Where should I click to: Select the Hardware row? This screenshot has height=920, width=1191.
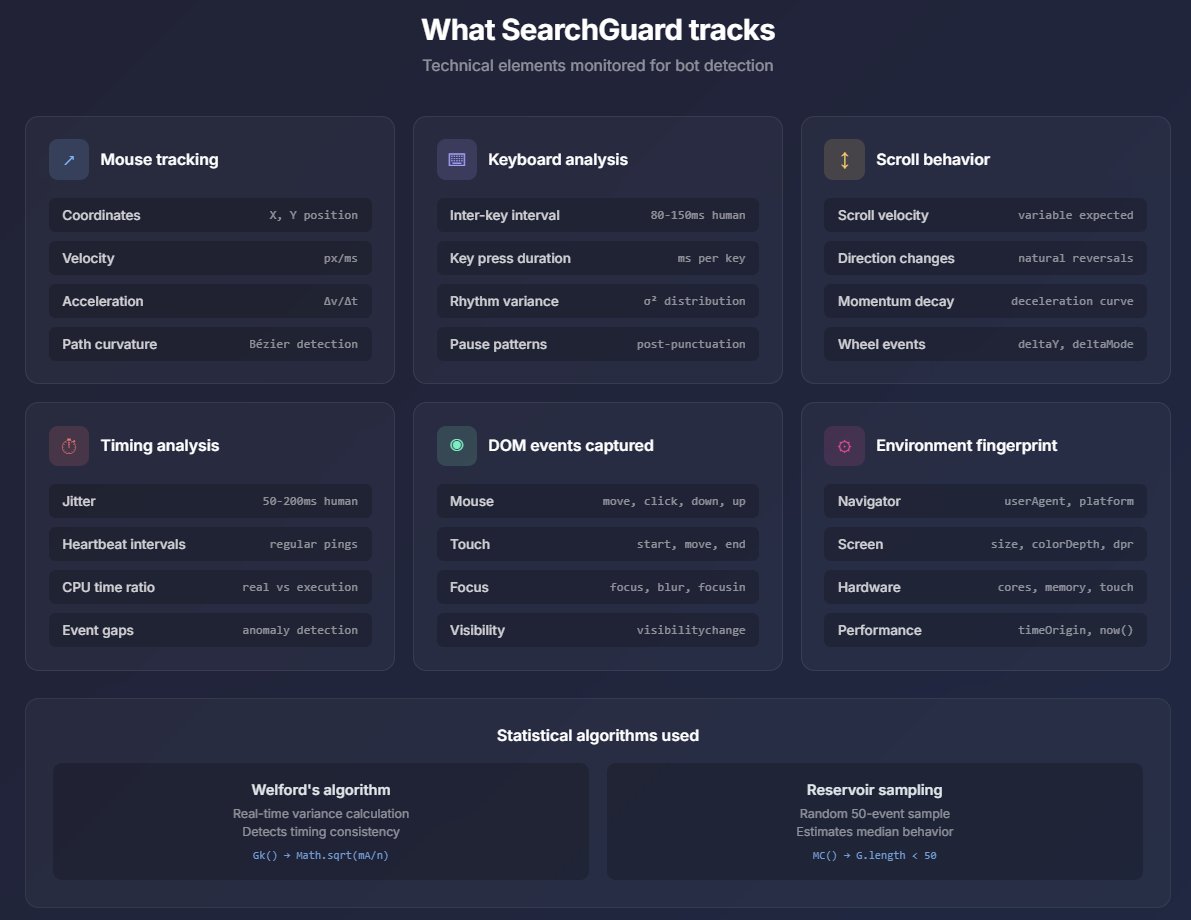985,587
